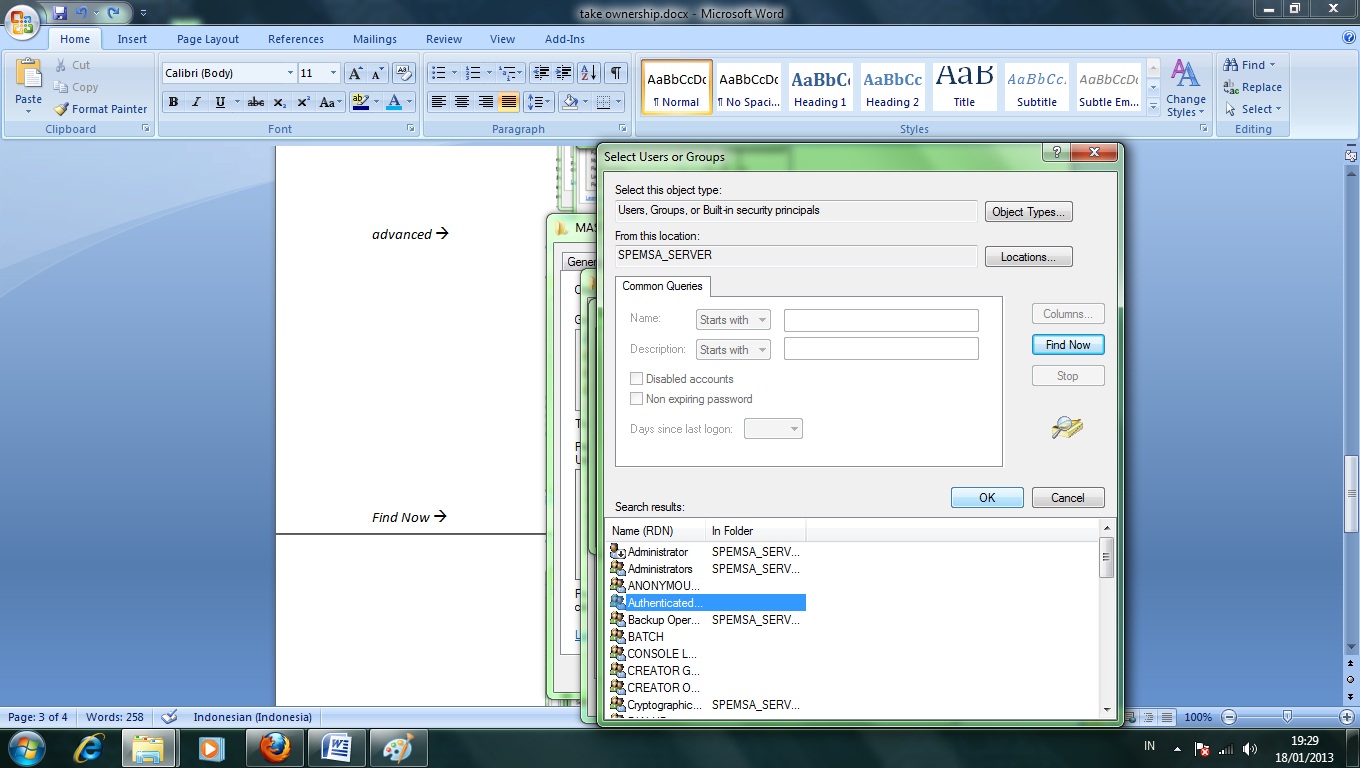Save the document from Quick Access toolbar
The width and height of the screenshot is (1360, 768).
pos(60,13)
